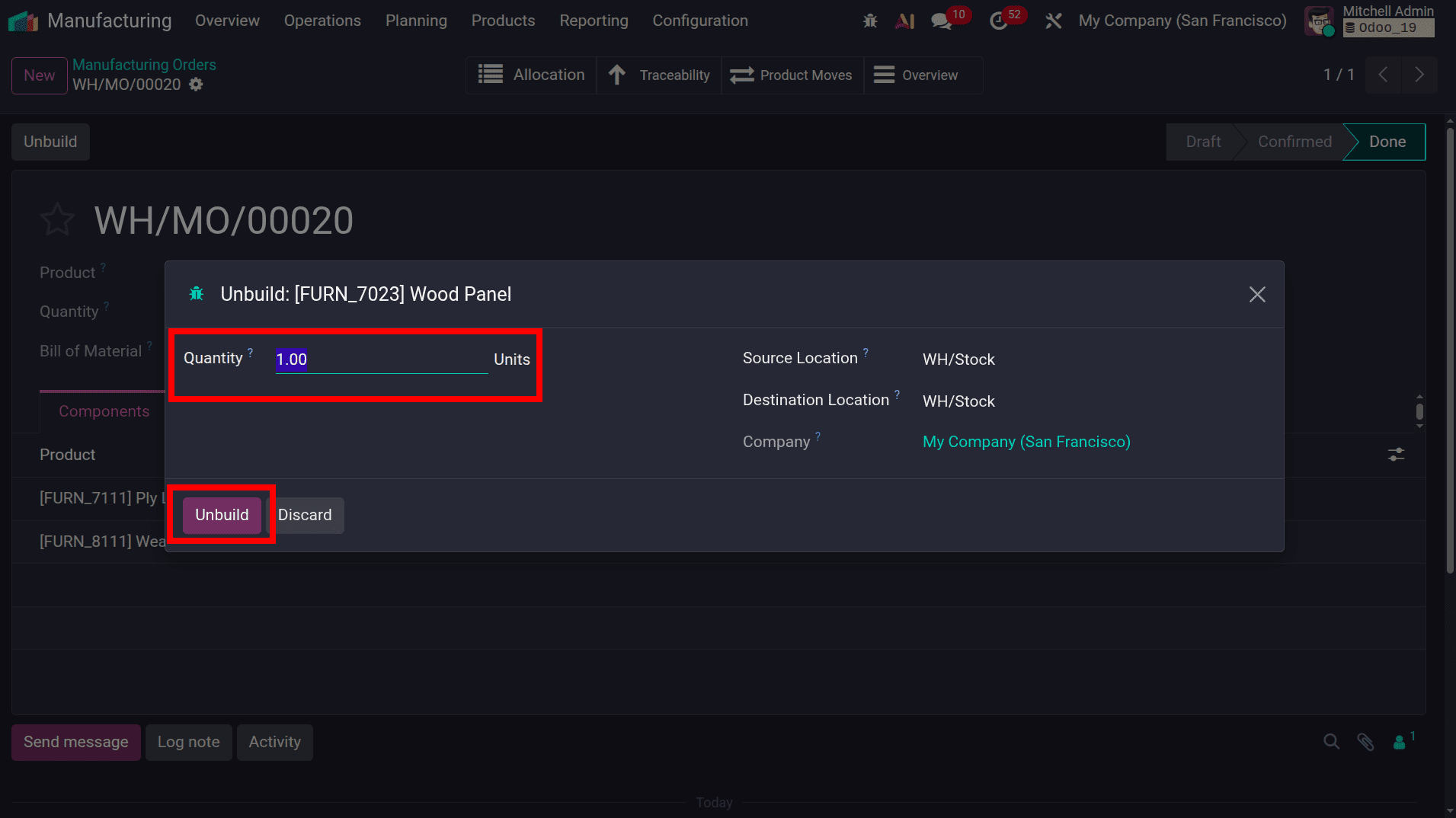Switch to Components tab
The image size is (1456, 818).
[x=104, y=411]
